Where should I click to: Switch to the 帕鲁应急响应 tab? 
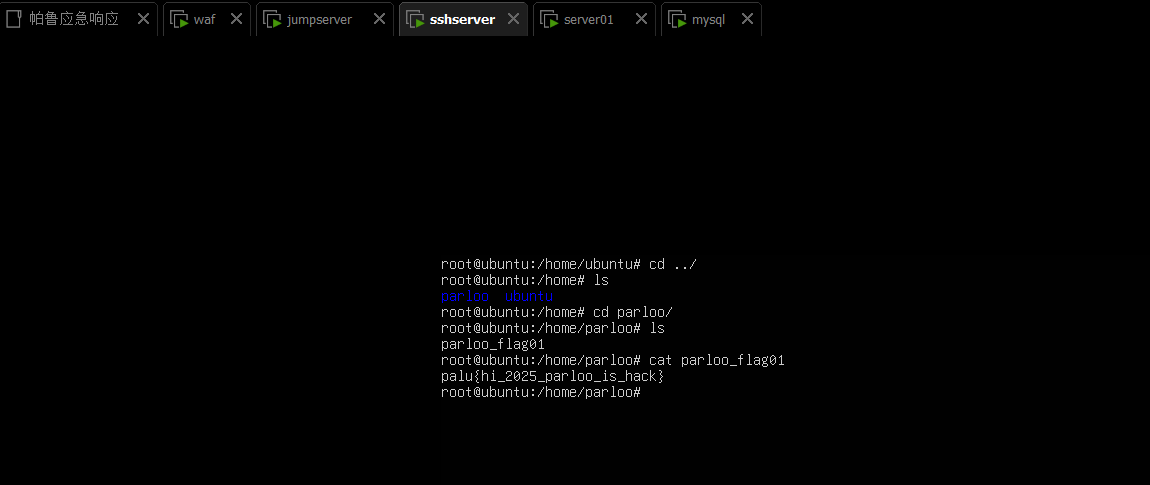point(74,19)
